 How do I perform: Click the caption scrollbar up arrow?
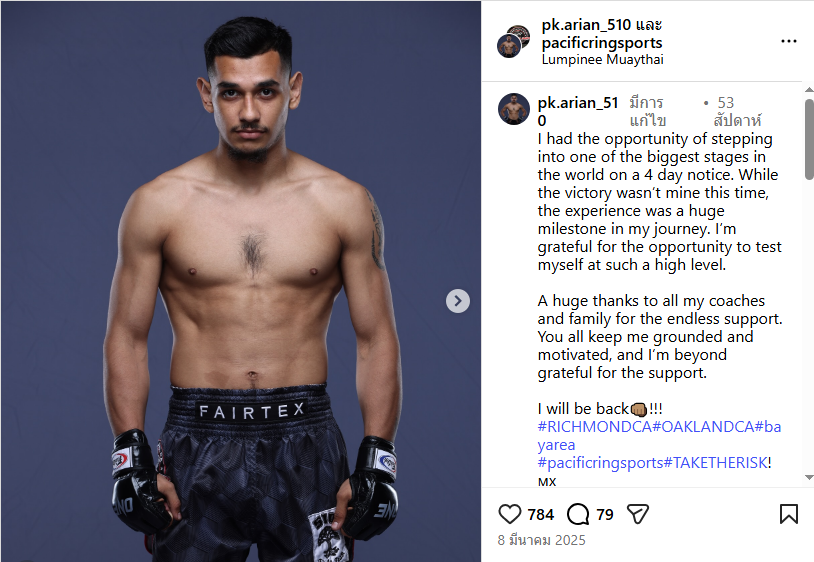click(809, 89)
